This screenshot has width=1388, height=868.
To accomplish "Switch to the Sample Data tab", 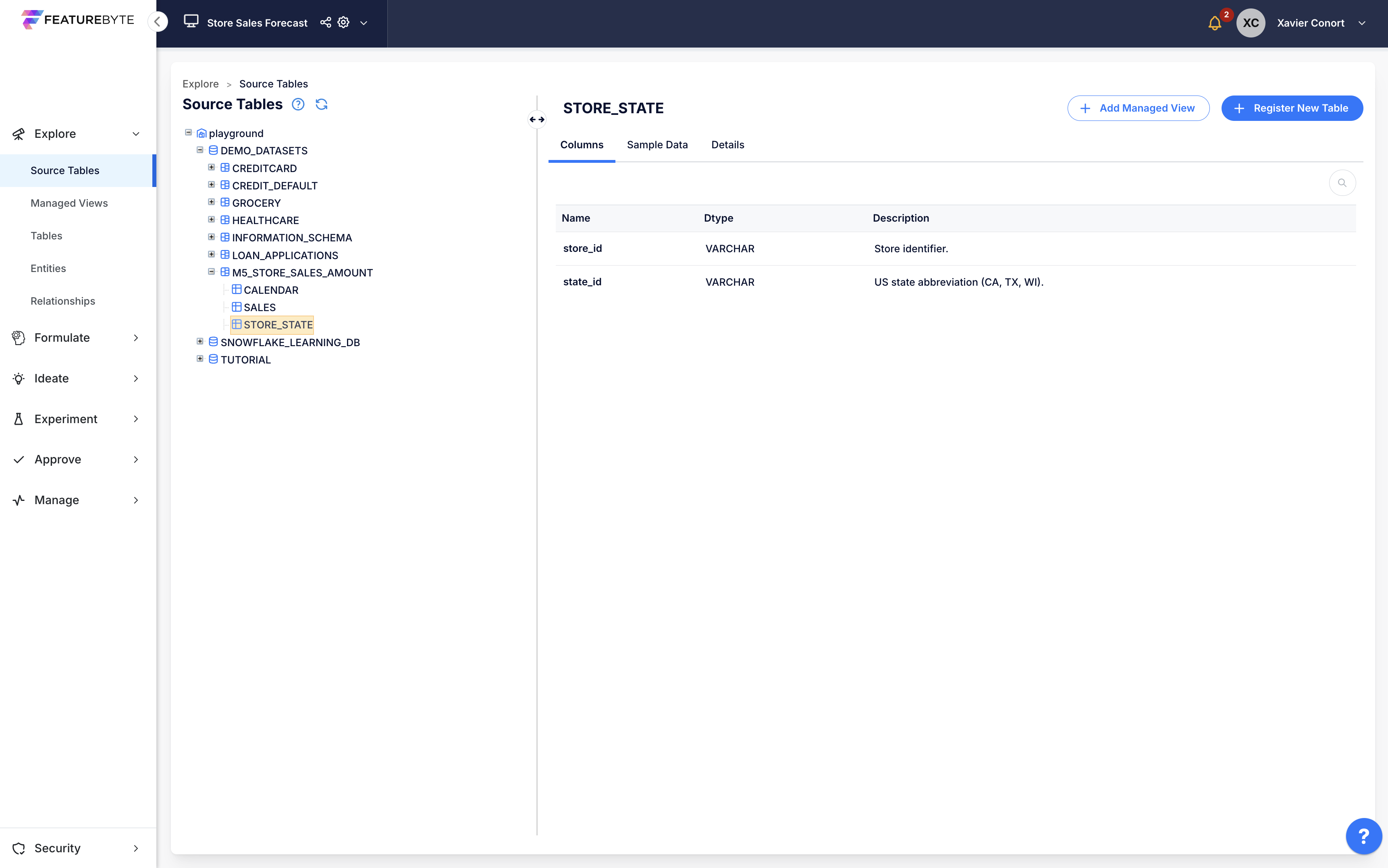I will 657,145.
